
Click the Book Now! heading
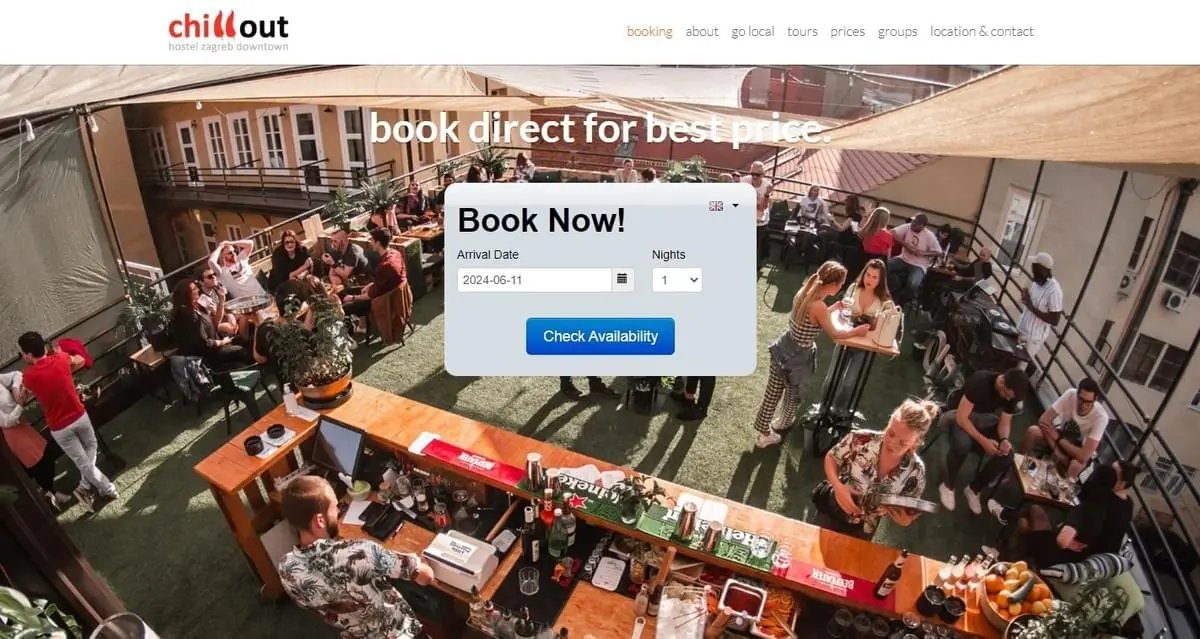541,220
